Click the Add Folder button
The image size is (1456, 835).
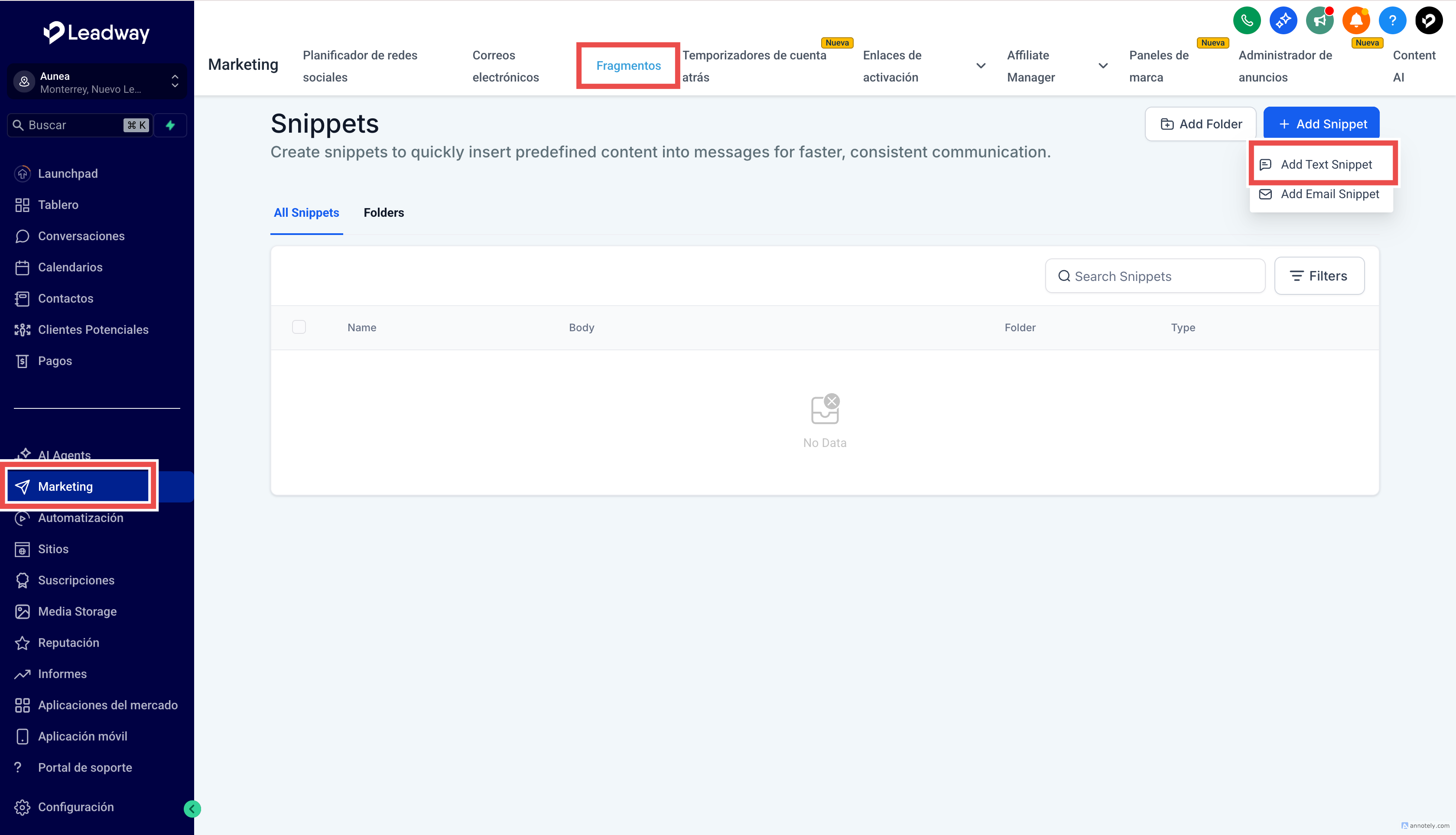[1201, 124]
